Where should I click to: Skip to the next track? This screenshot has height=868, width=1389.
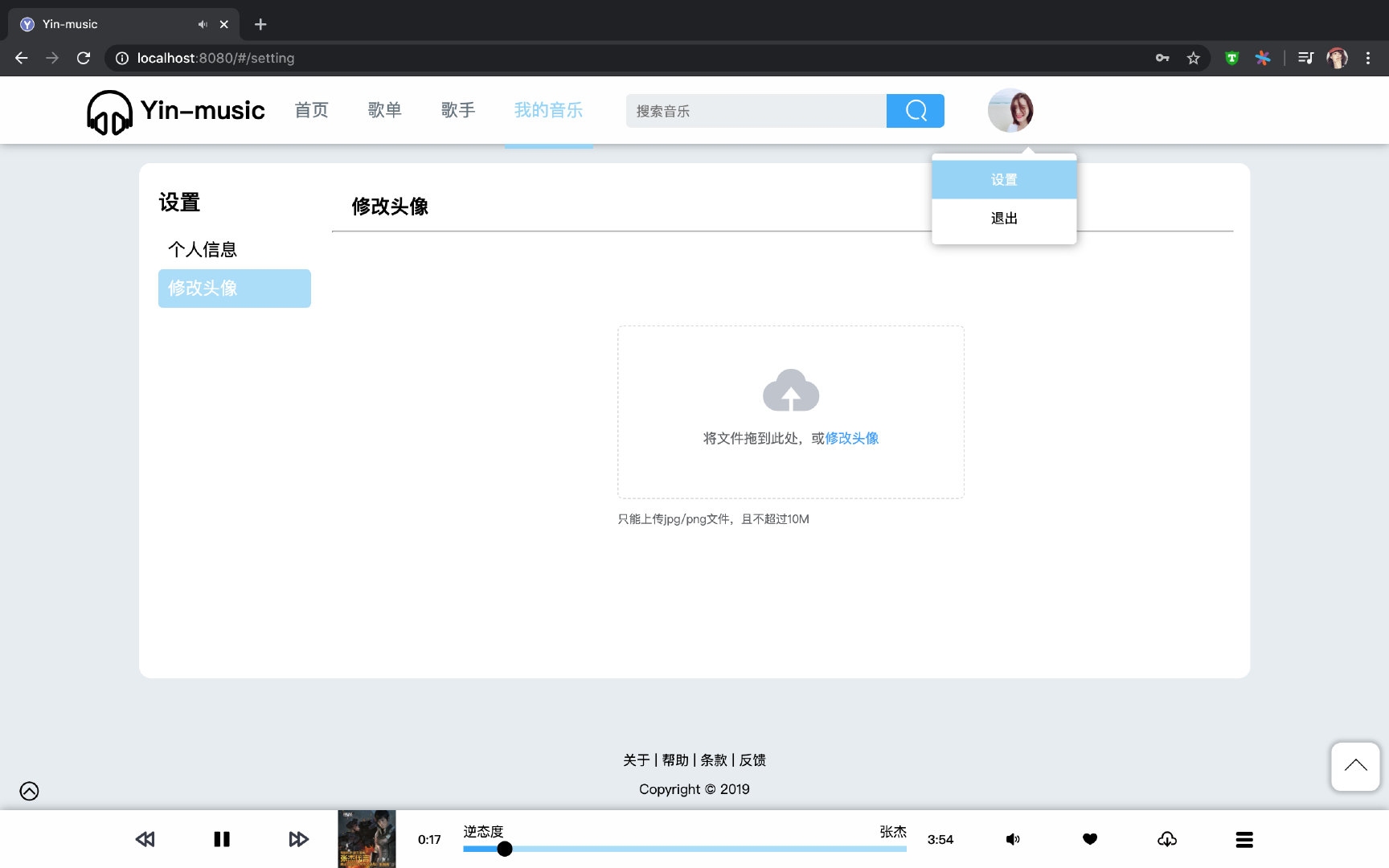298,839
